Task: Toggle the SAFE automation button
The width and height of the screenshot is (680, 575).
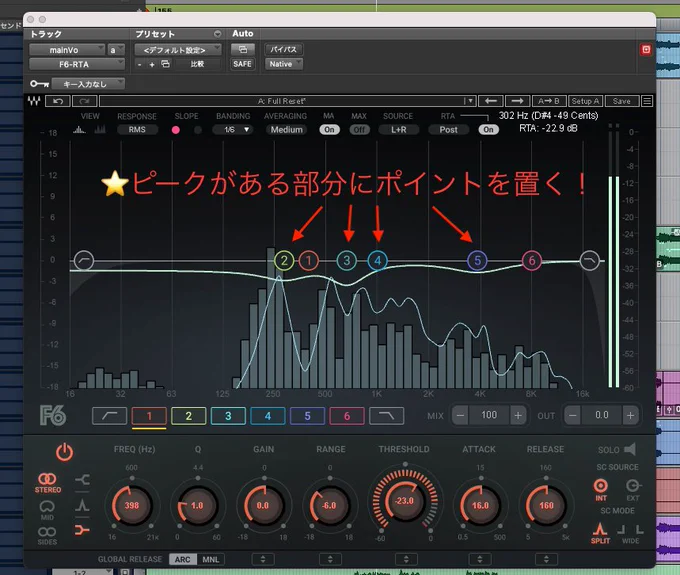Action: 242,64
